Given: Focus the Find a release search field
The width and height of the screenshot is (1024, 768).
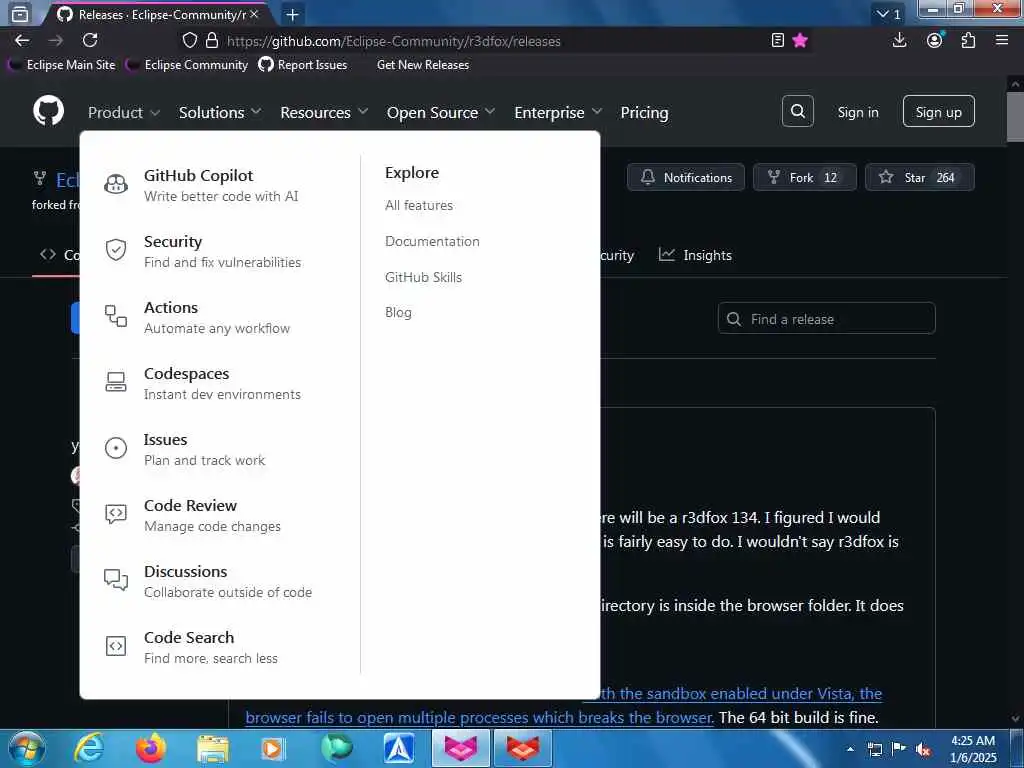Looking at the screenshot, I should coord(827,319).
